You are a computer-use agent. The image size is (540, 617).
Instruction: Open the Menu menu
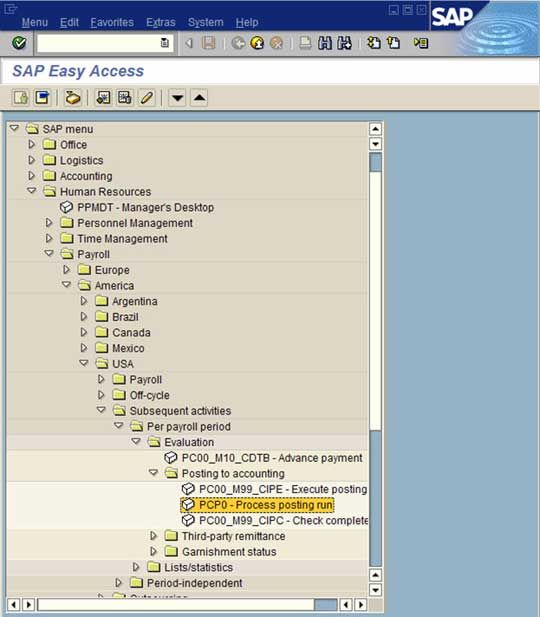[35, 22]
